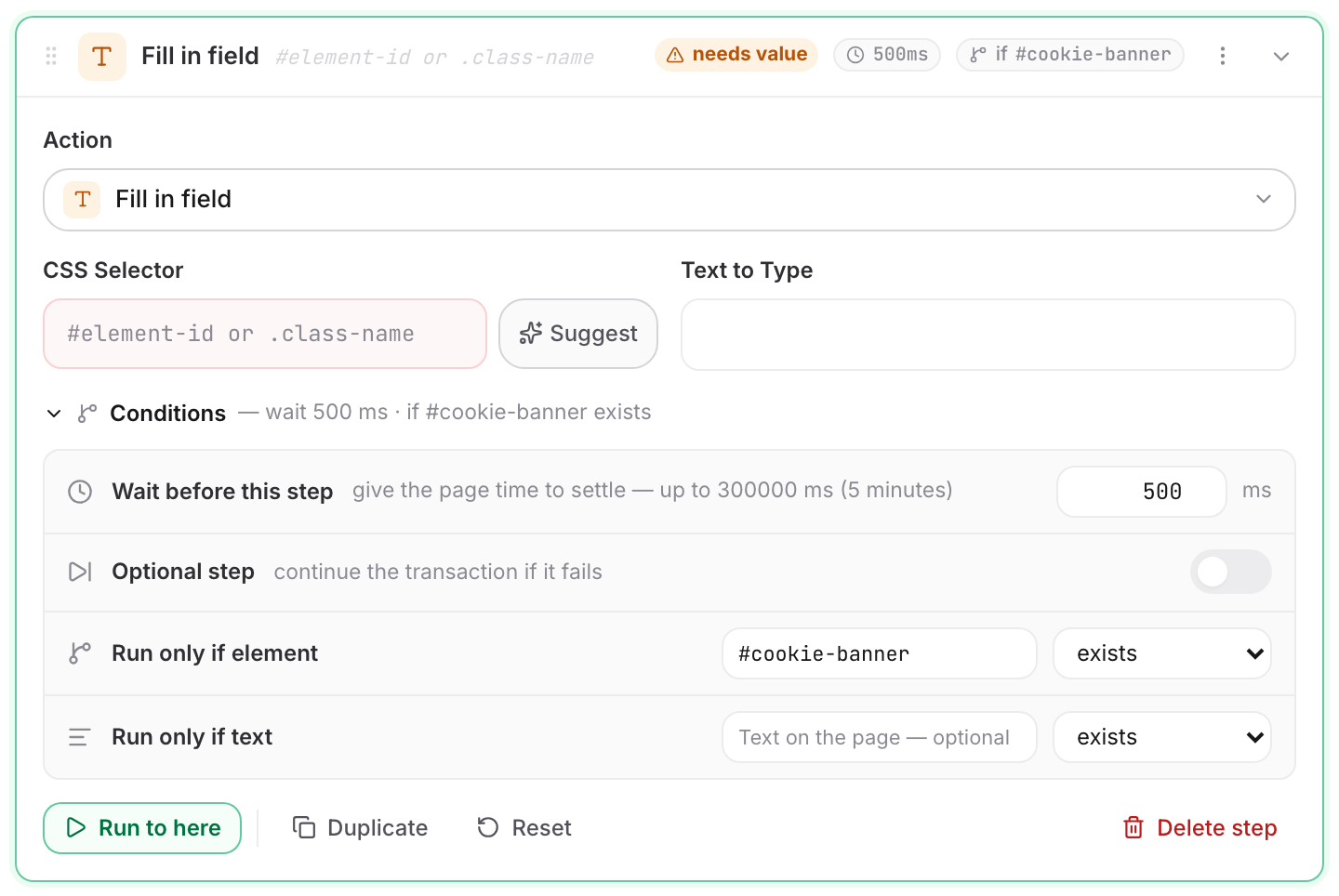Focus the CSS Selector input field

(265, 334)
